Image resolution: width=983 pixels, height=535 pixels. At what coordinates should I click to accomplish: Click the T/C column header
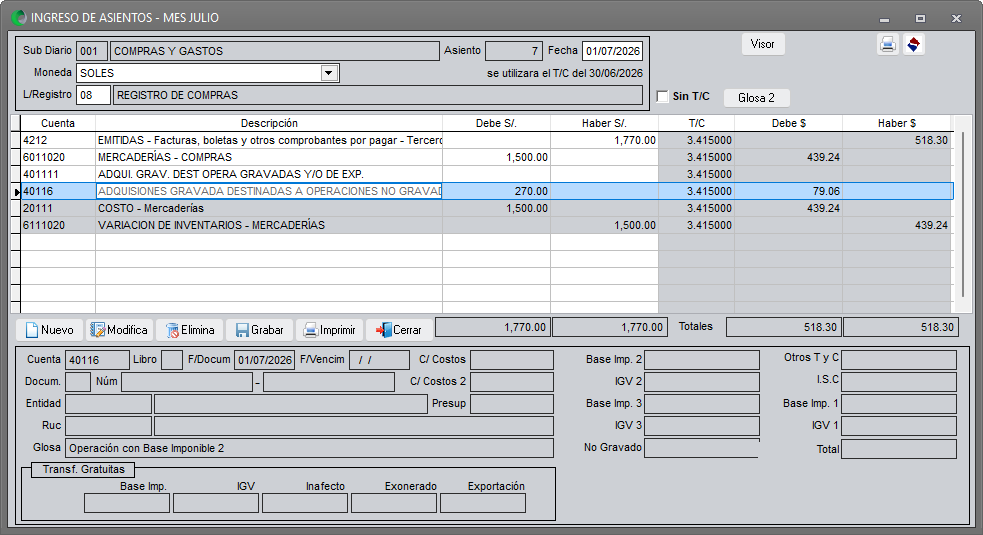tap(697, 124)
